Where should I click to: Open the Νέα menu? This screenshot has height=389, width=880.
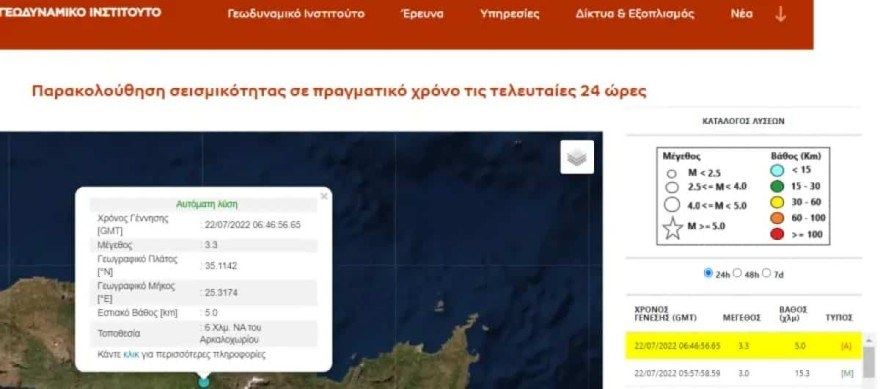[741, 14]
